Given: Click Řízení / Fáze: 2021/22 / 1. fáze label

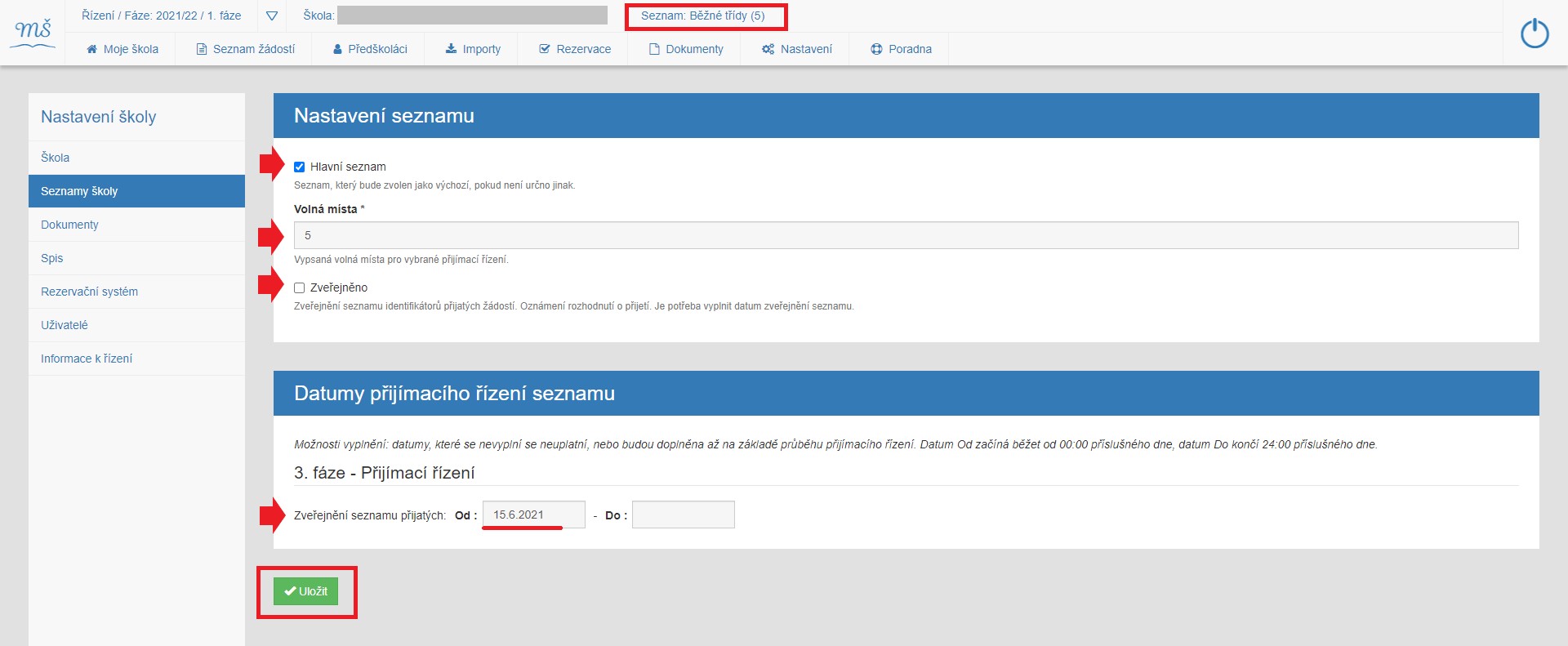Looking at the screenshot, I should [x=162, y=16].
